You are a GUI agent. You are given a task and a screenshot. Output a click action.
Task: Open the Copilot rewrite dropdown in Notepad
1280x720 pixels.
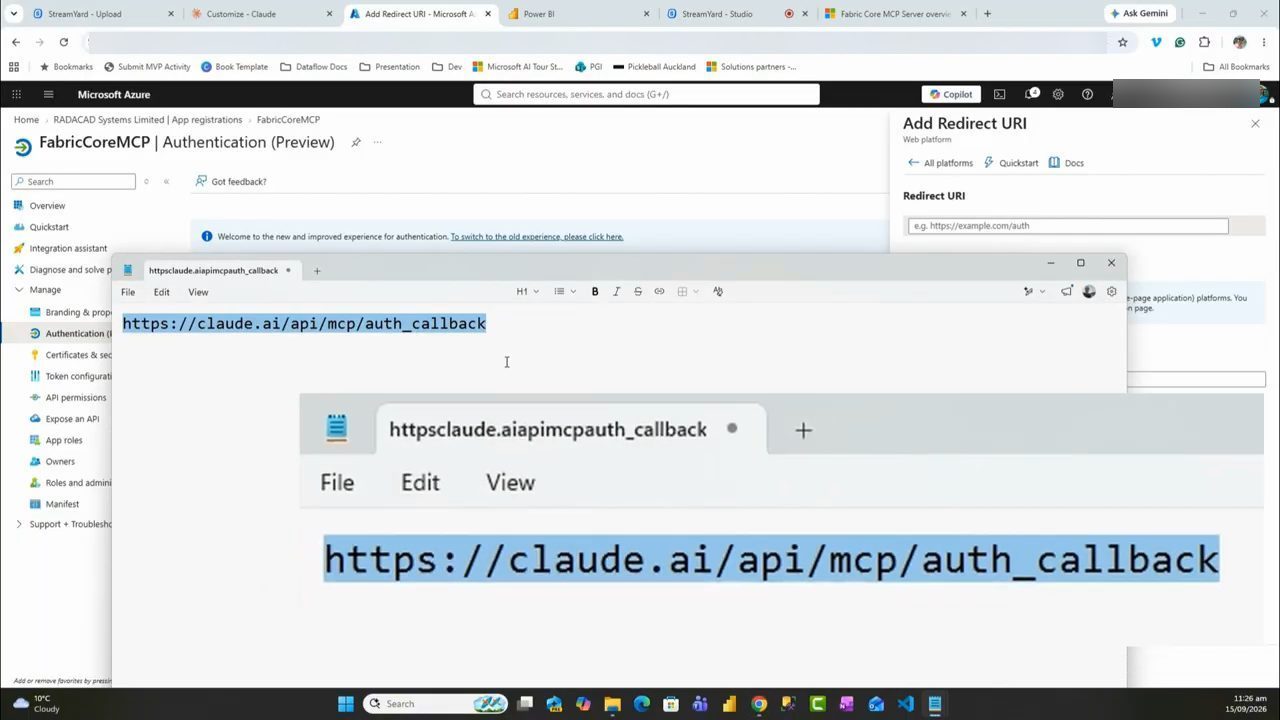[1034, 291]
